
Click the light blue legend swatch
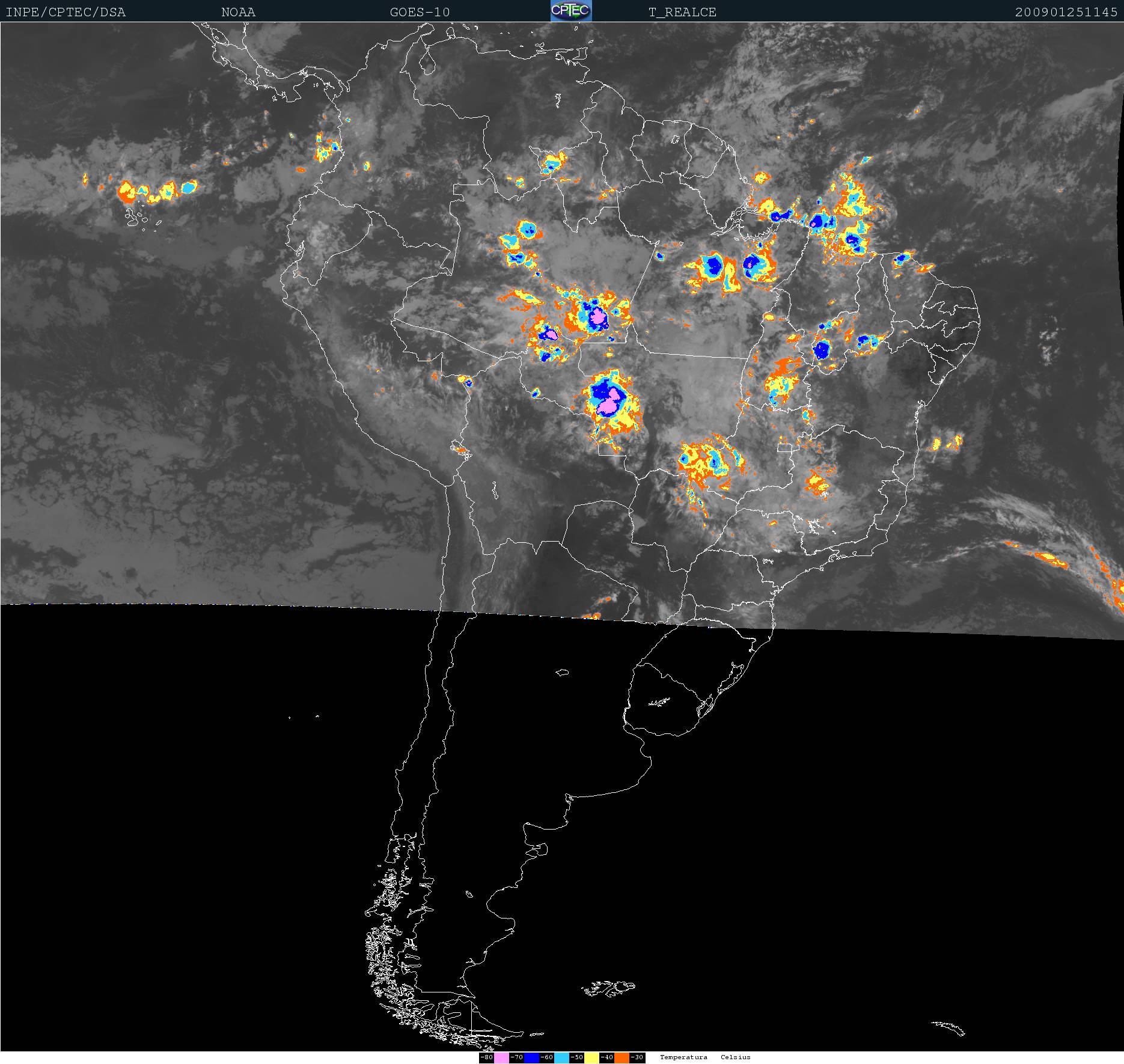(561, 1058)
